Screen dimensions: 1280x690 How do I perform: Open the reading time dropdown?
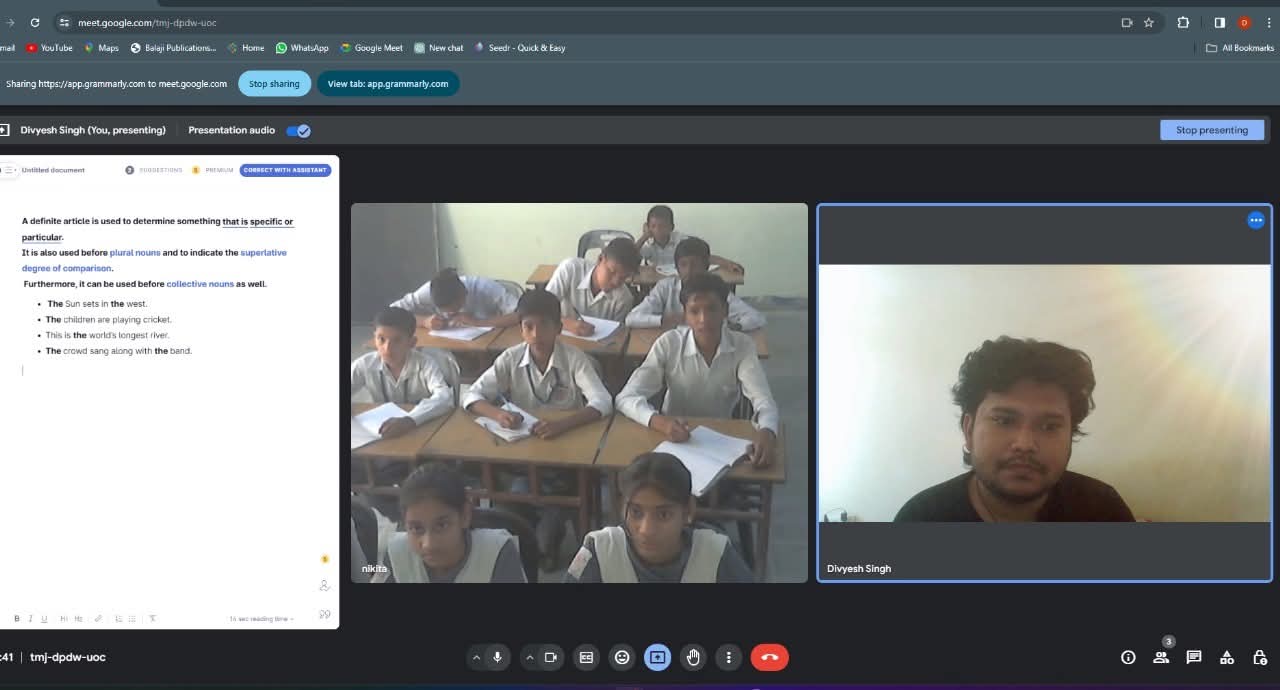click(x=261, y=618)
